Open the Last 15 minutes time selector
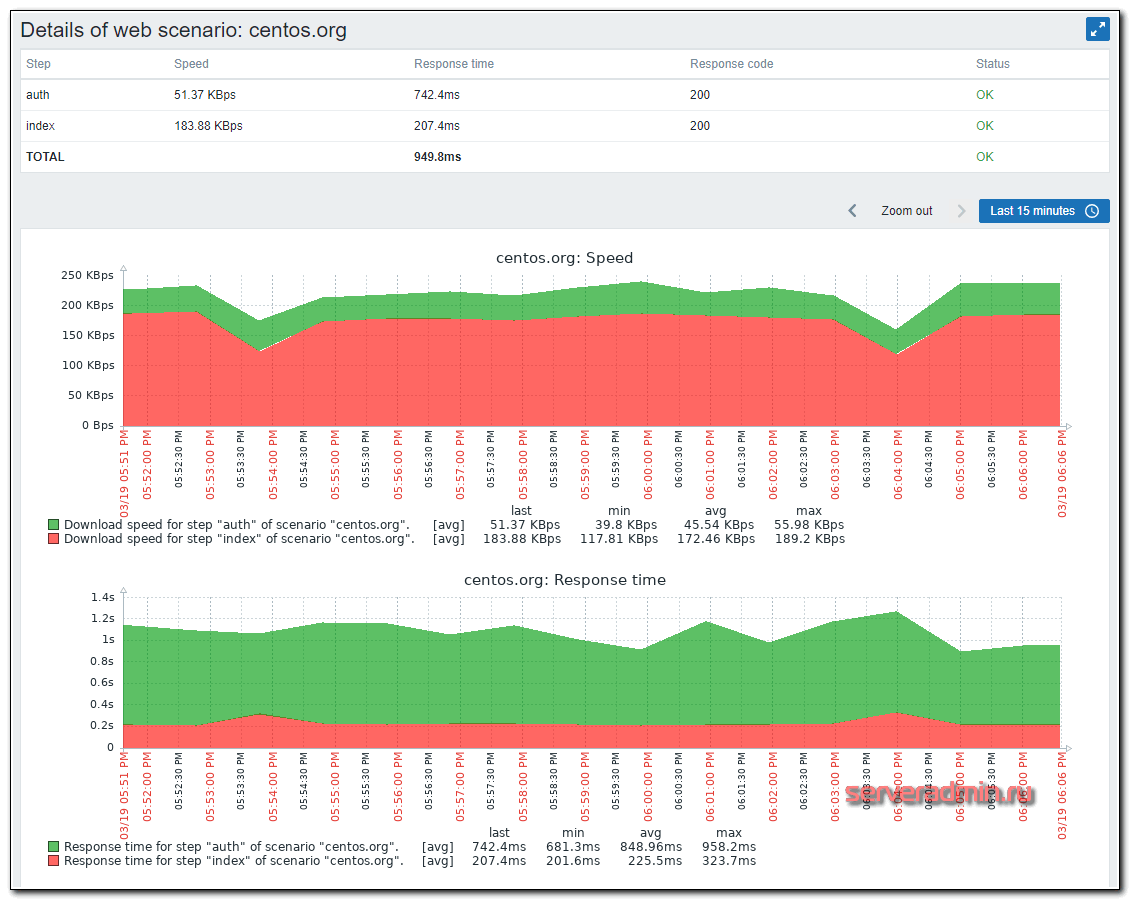This screenshot has width=1131, height=901. 1043,211
